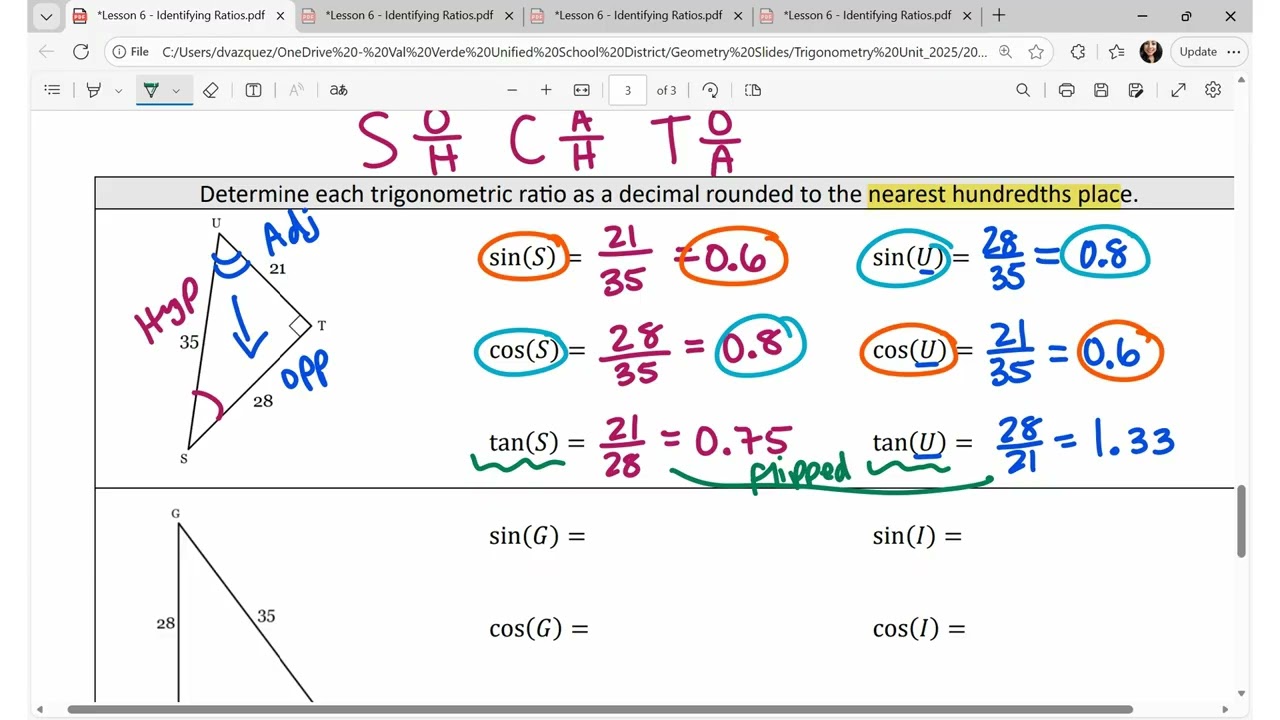Open Find in PDF search
Screen dimensions: 1280x720
tap(1023, 90)
